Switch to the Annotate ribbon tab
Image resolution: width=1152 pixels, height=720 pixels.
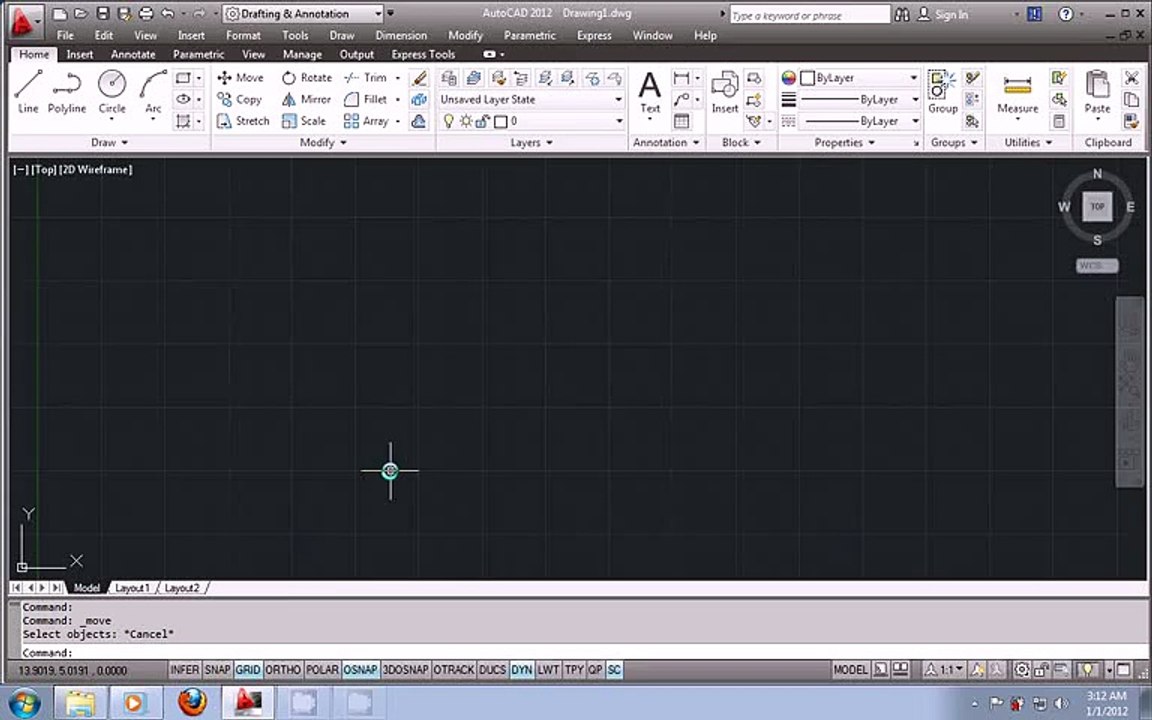coord(133,54)
